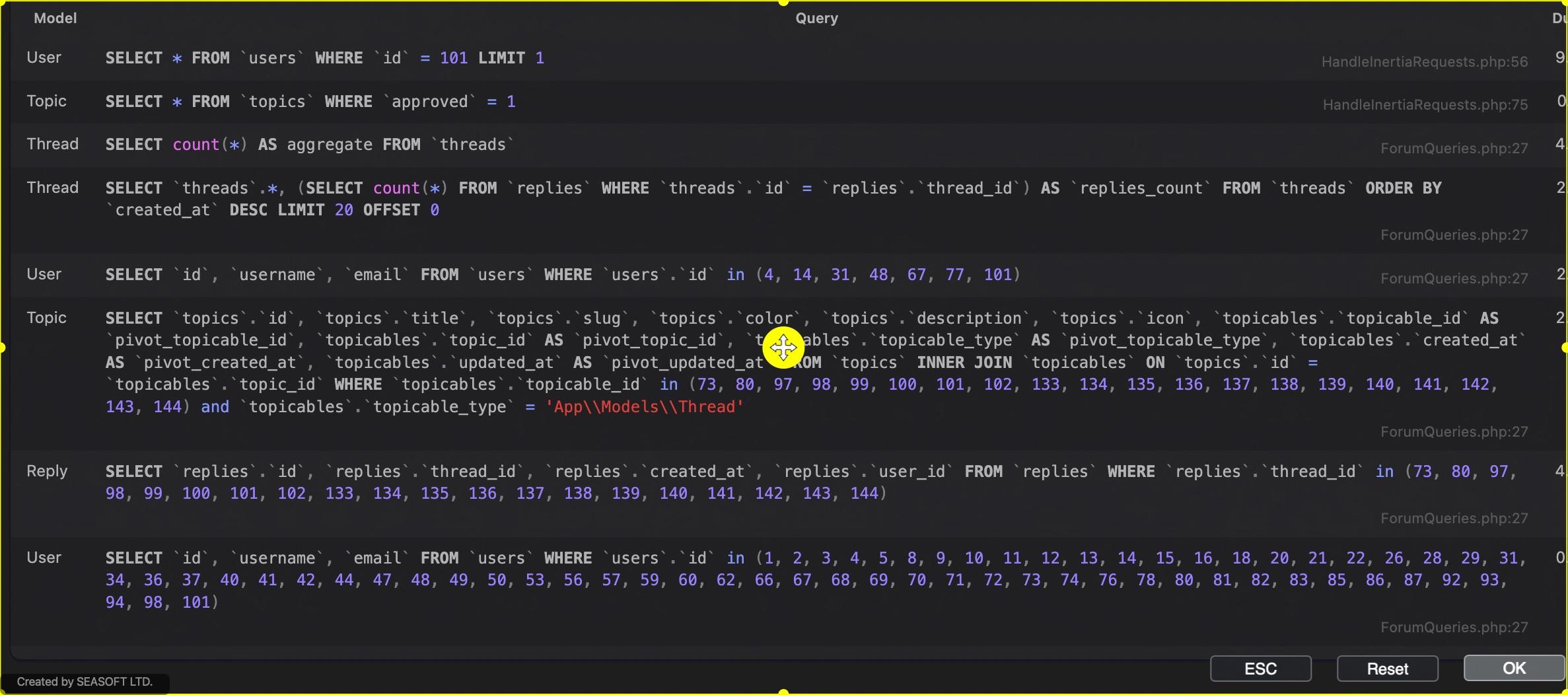The height and width of the screenshot is (695, 1568).
Task: Click the users query with ids 4, 14, 31, 48
Action: click(563, 275)
